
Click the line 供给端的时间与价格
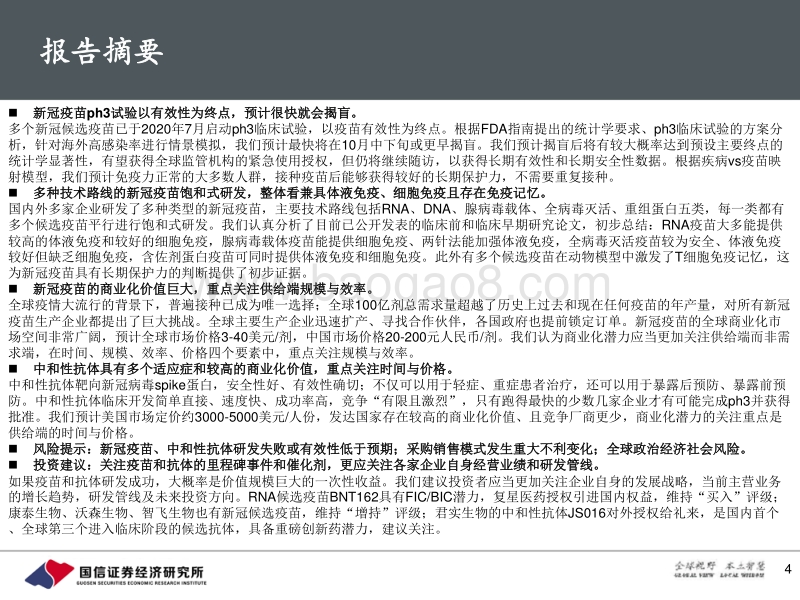(x=72, y=433)
